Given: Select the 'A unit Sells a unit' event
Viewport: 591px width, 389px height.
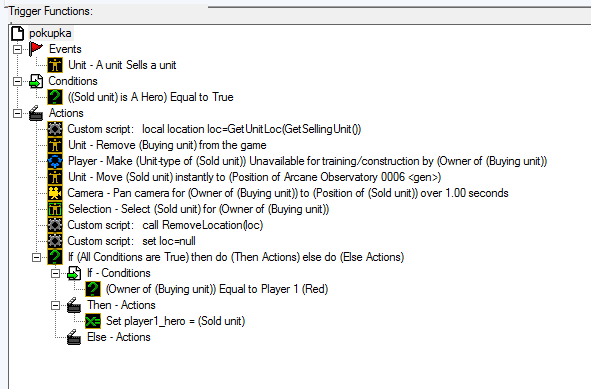Looking at the screenshot, I should tap(122, 65).
